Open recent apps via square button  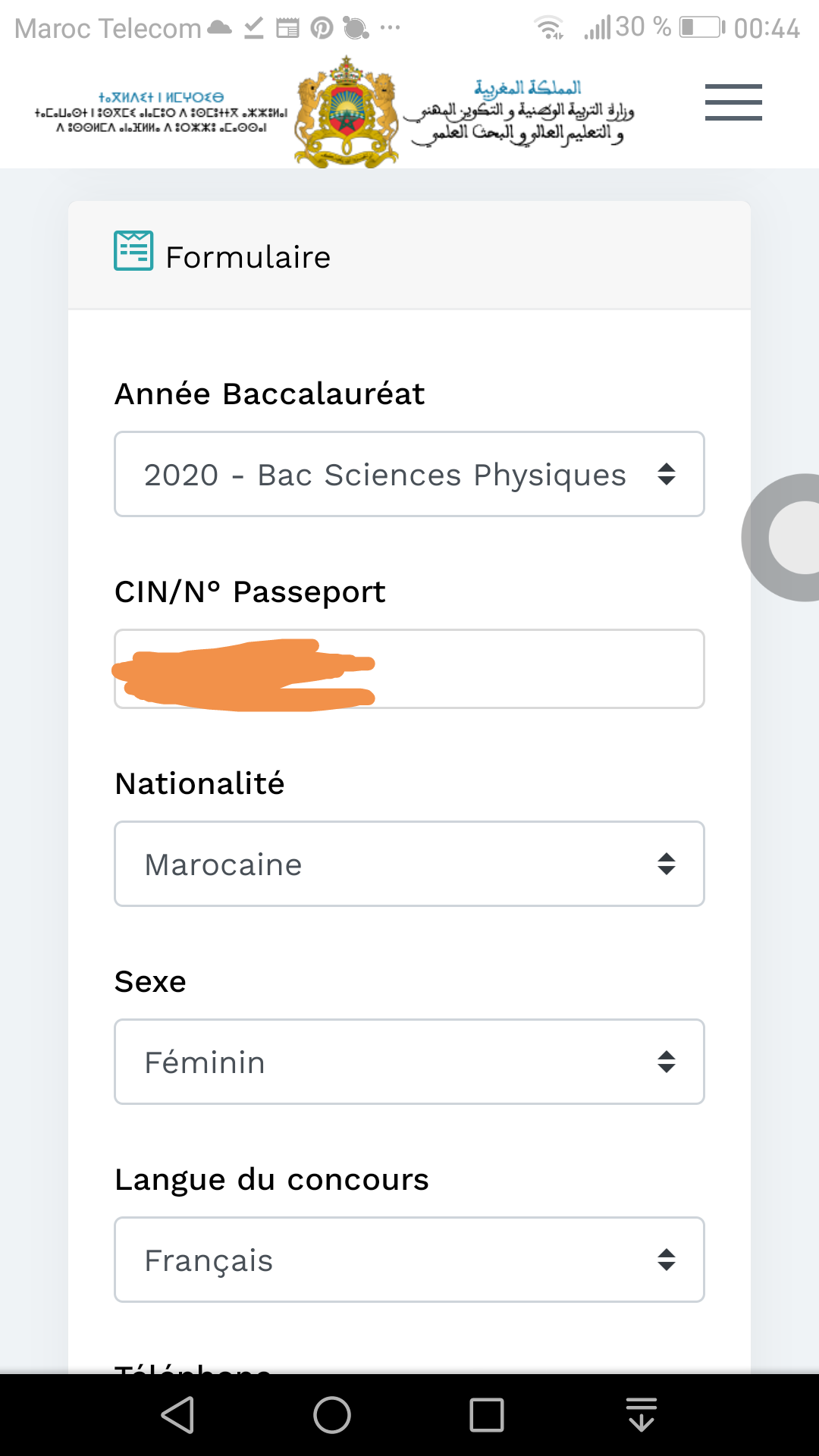[x=486, y=1415]
